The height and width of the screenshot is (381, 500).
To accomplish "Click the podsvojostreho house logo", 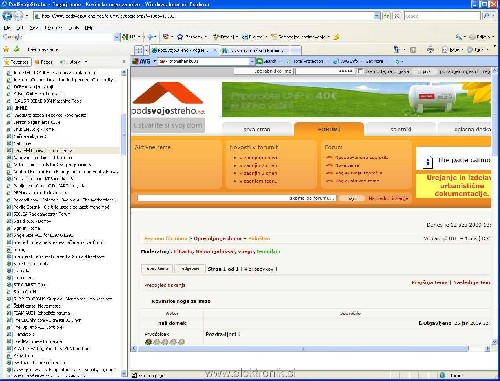I will 169,98.
